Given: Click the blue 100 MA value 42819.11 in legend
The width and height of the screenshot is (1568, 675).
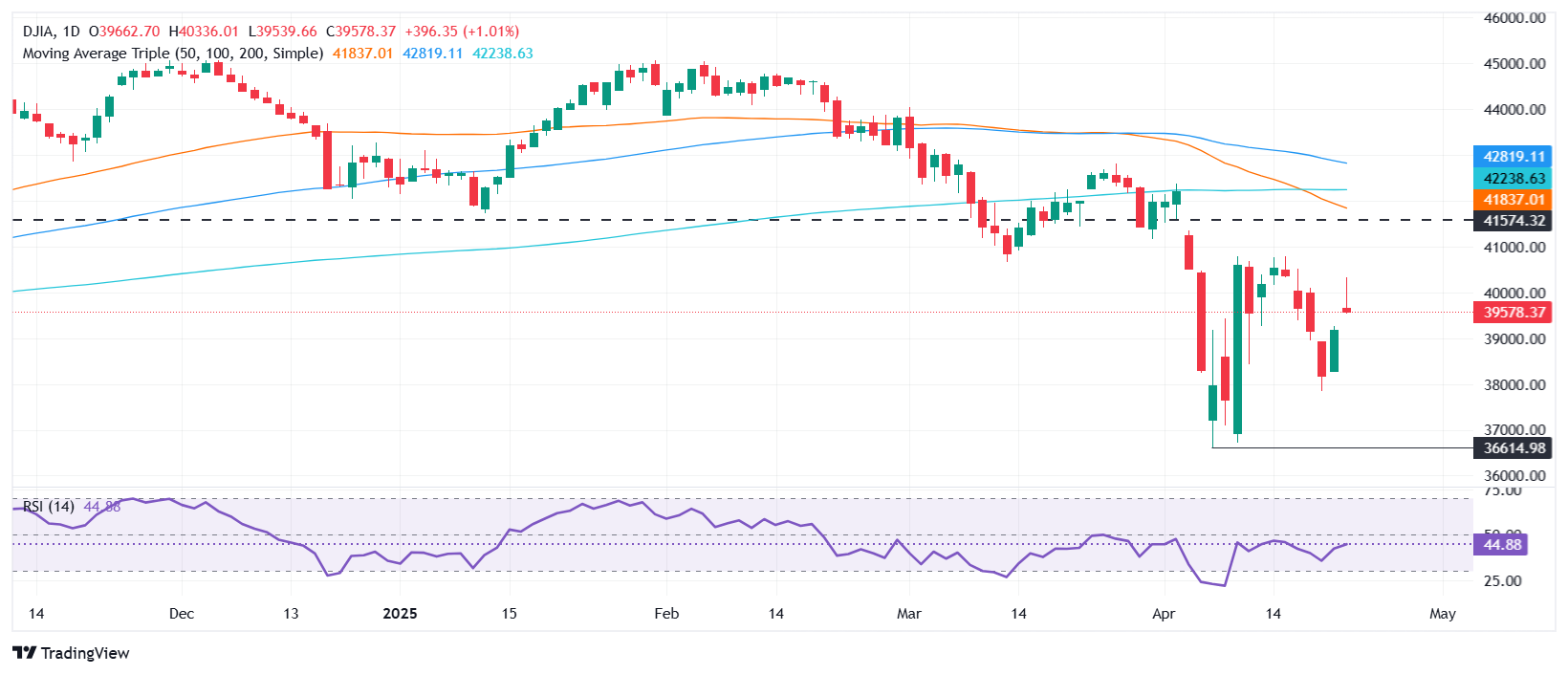Looking at the screenshot, I should 432,54.
